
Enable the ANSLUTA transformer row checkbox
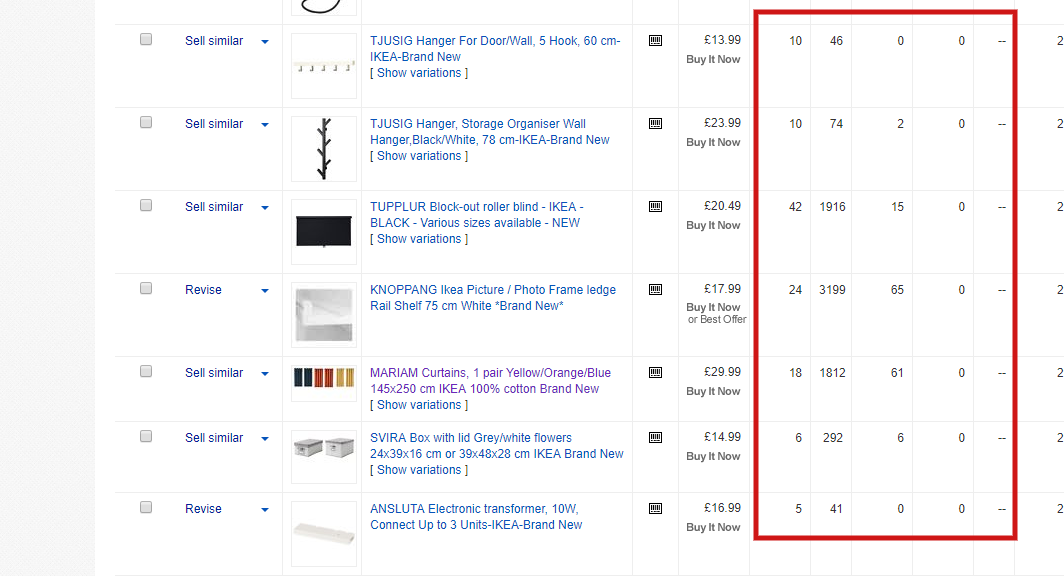145,506
